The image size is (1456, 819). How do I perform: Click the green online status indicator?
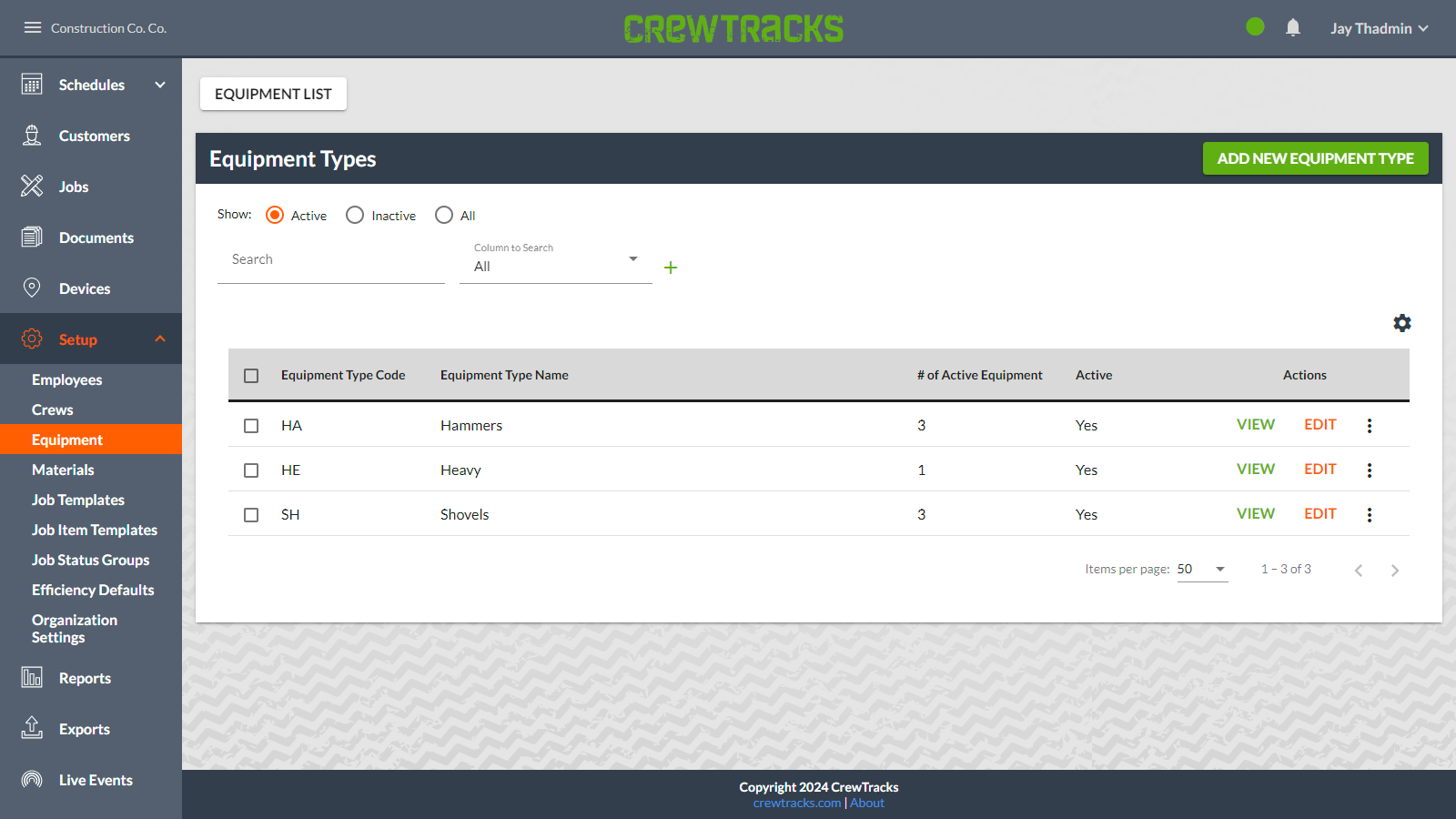pyautogui.click(x=1255, y=27)
